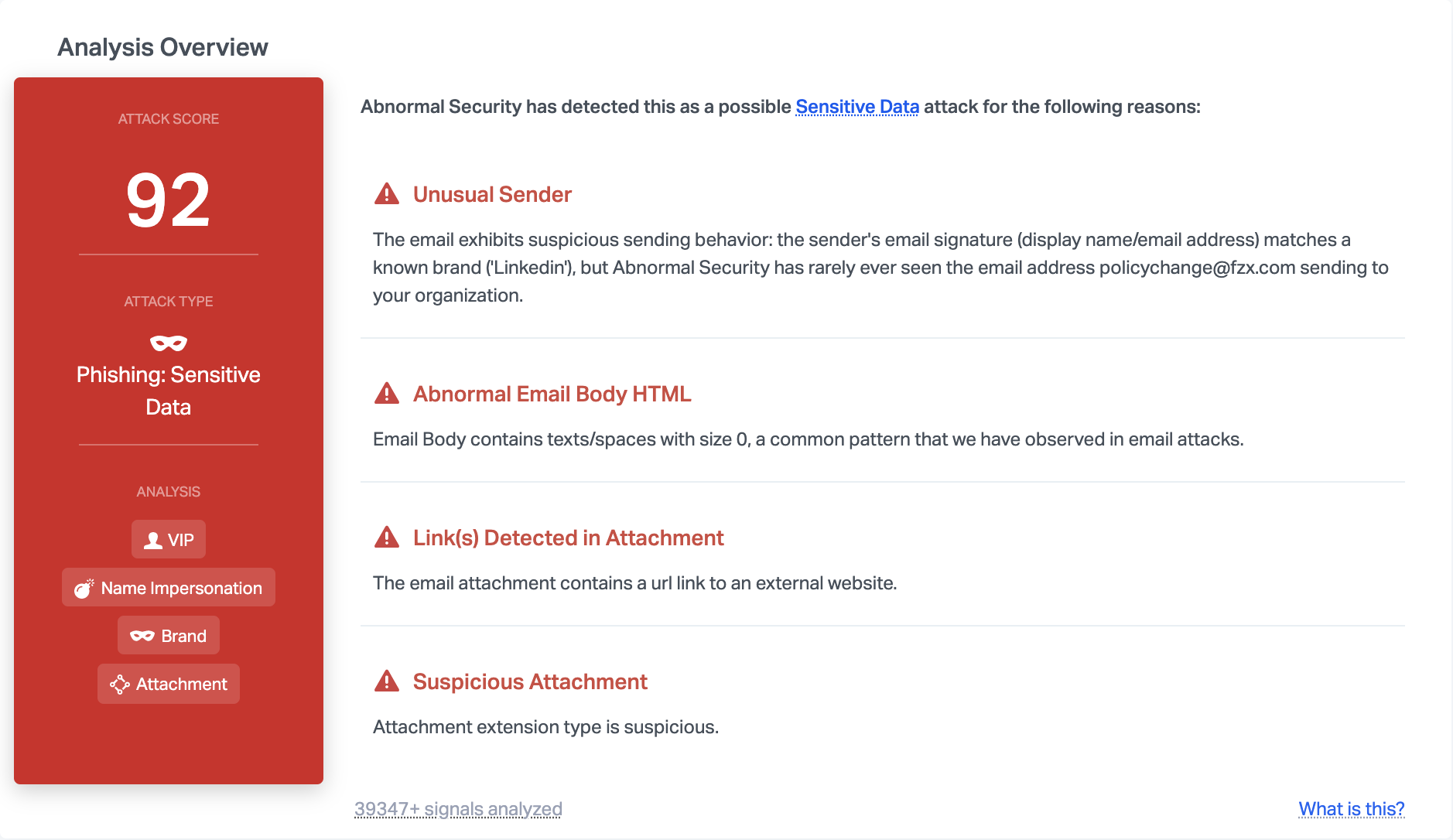
Task: Click the Attachment tag's node icon
Action: point(119,685)
